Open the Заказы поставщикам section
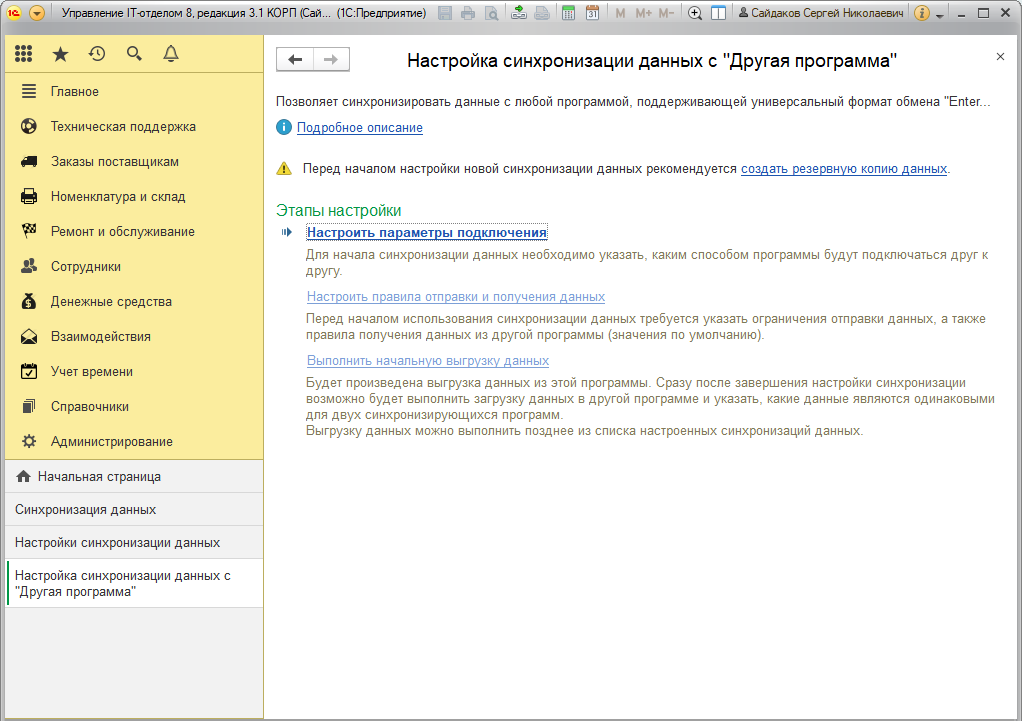This screenshot has height=721, width=1022. click(134, 162)
